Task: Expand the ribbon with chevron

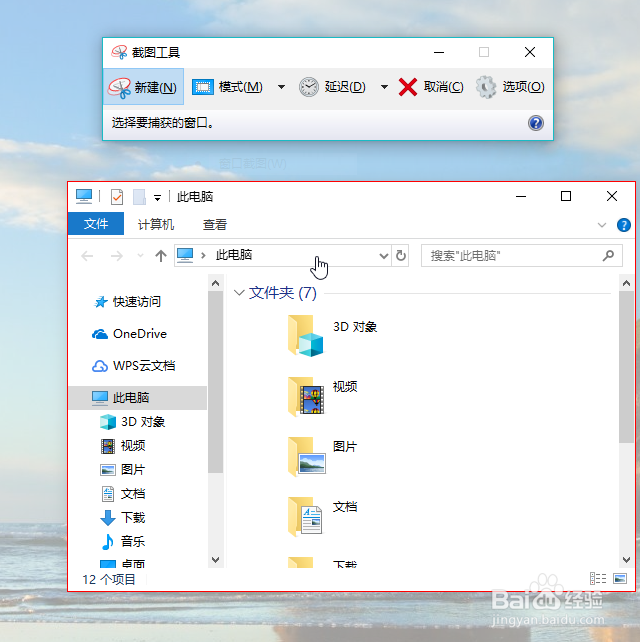Action: point(602,225)
